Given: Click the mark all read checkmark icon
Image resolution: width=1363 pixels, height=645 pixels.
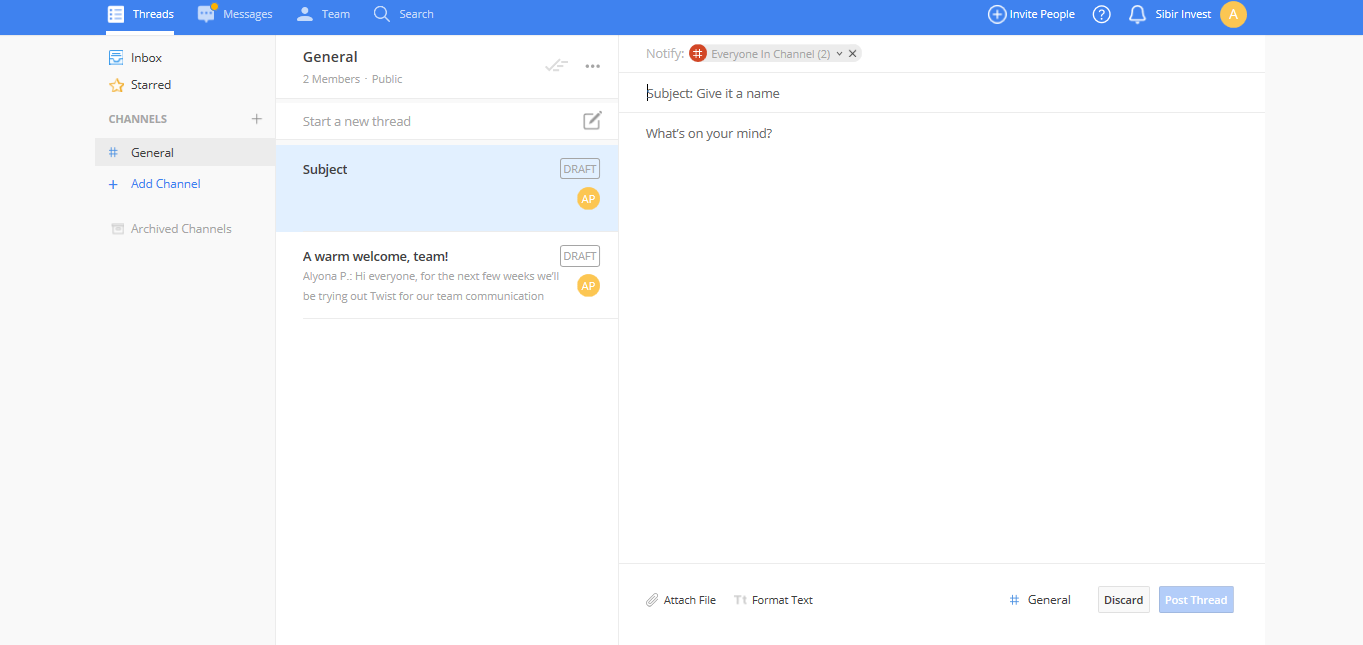Looking at the screenshot, I should [556, 66].
